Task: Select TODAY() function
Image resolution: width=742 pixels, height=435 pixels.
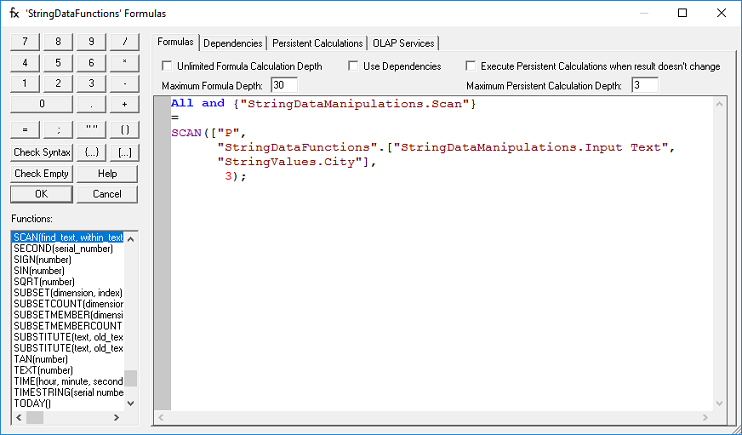Action: click(68, 404)
